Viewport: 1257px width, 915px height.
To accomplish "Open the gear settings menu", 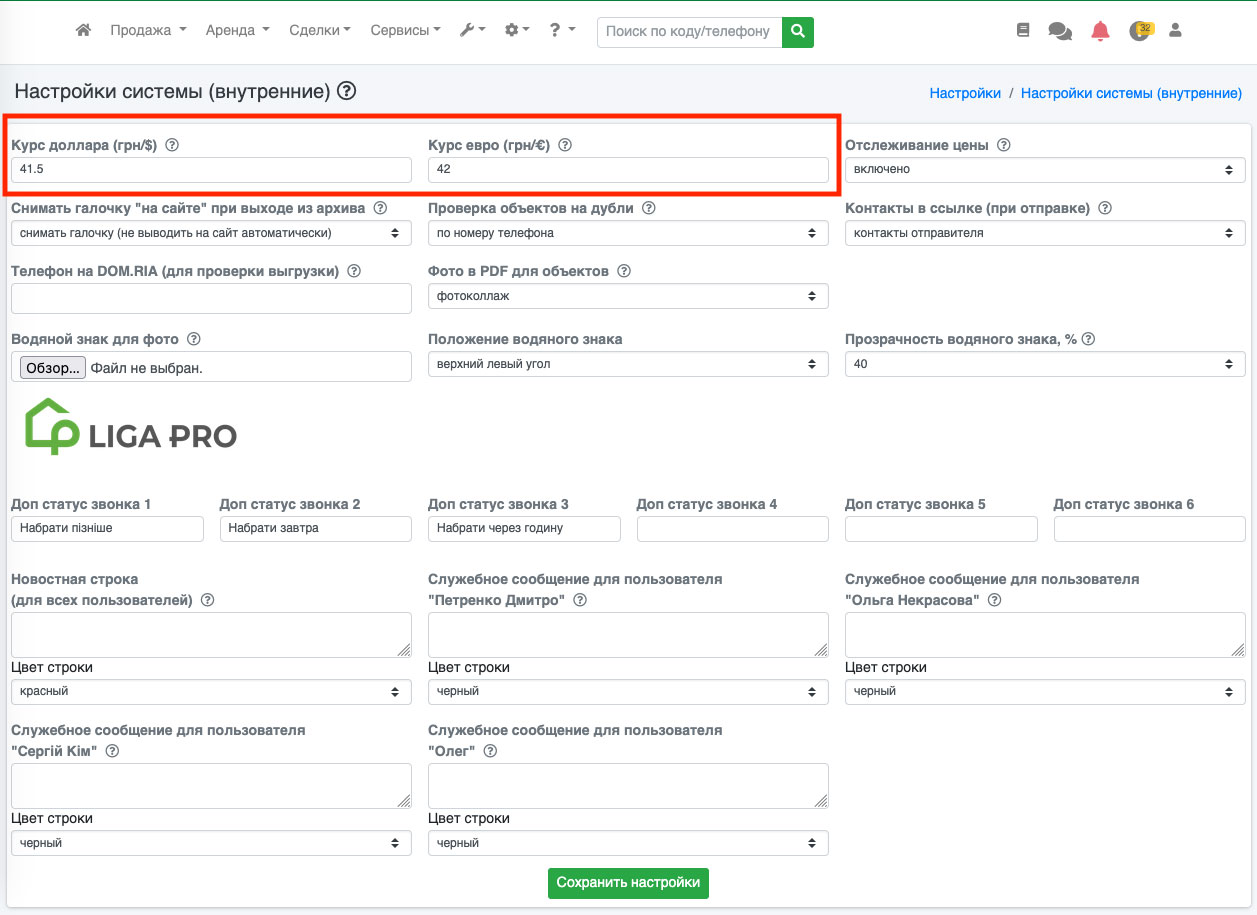I will [x=517, y=31].
